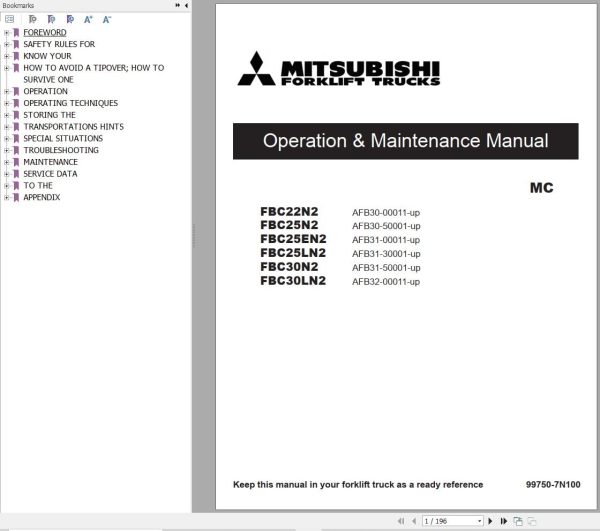Screen dimensions: 600x531
Task: Click the grayed next view icon in the page bar
Action: coord(532,521)
